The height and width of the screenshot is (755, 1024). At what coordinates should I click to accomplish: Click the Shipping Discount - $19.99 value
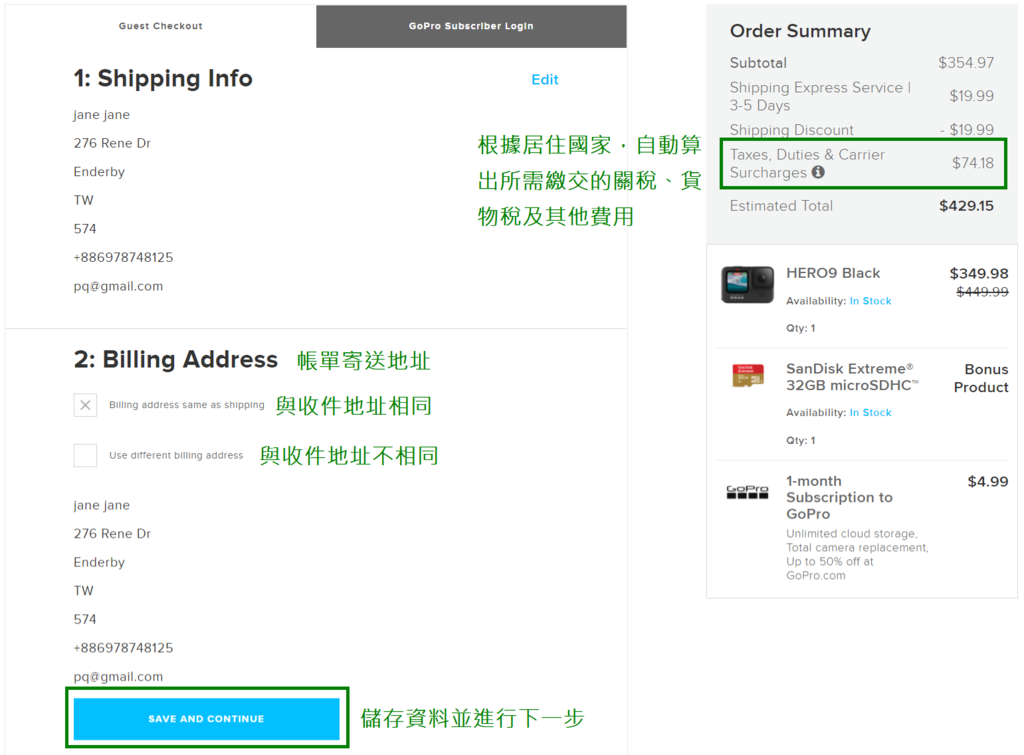click(967, 130)
